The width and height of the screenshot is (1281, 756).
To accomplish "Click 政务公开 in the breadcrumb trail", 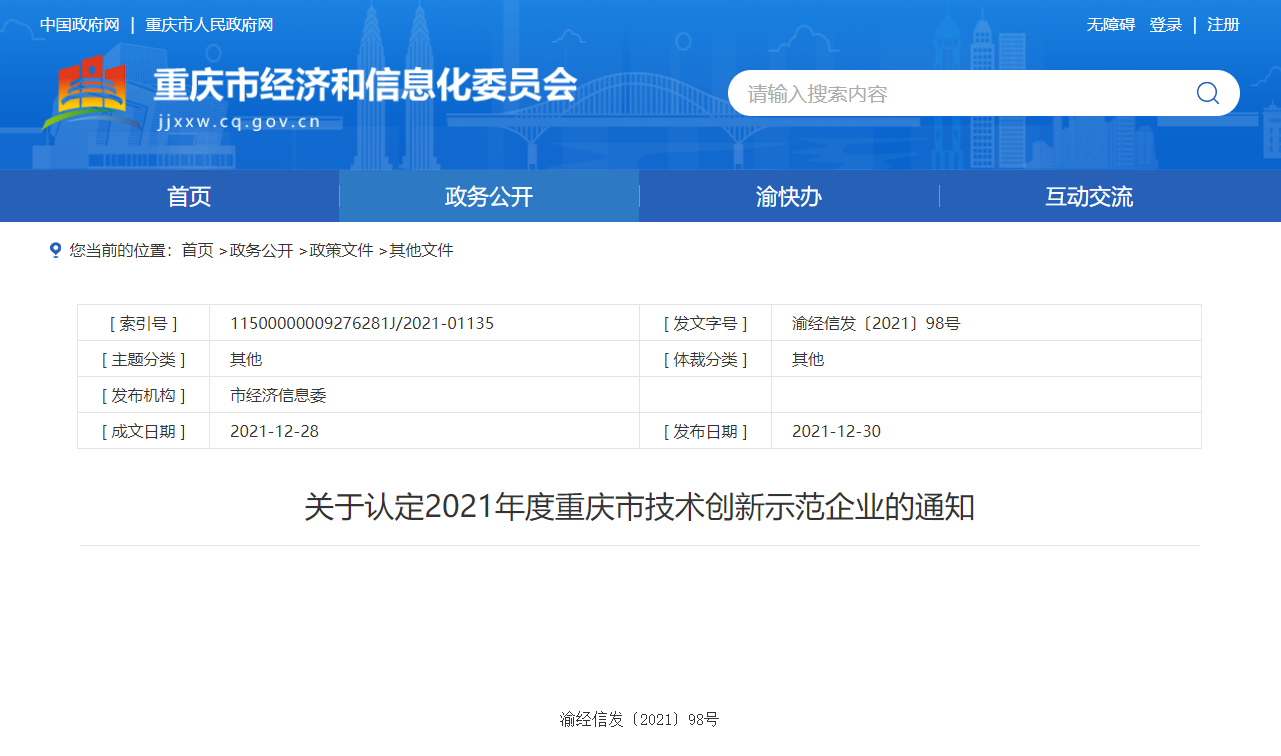I will tap(261, 250).
